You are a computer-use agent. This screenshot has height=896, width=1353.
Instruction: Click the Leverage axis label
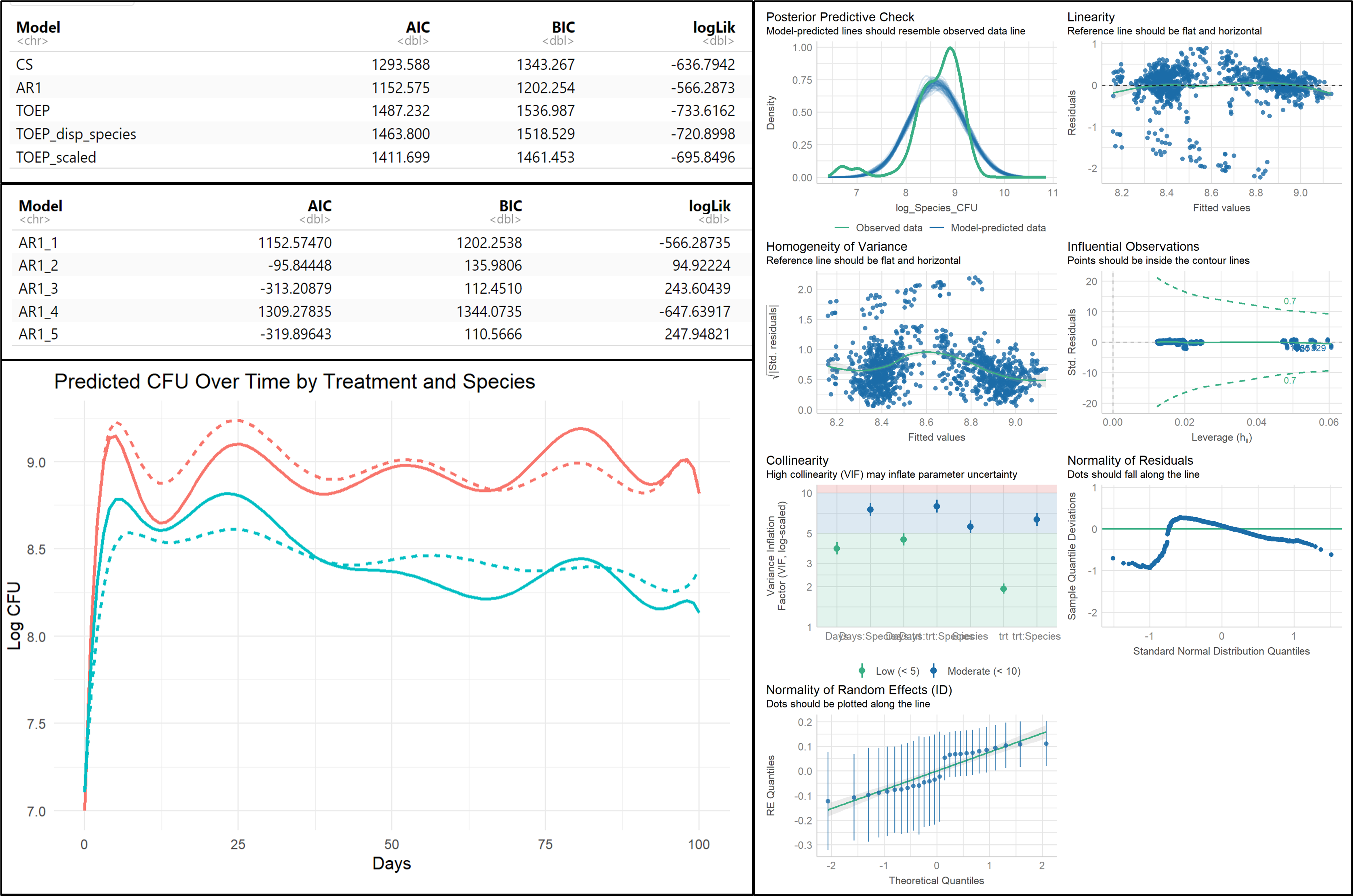point(1221,438)
